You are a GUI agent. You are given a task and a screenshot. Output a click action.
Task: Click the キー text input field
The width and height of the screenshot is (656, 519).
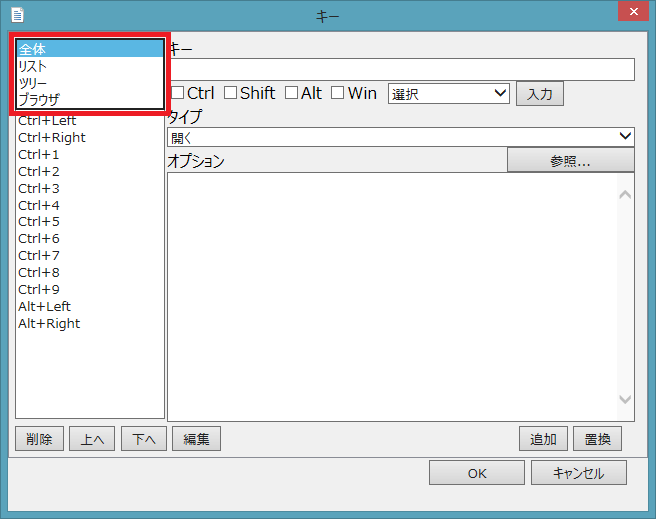[401, 69]
